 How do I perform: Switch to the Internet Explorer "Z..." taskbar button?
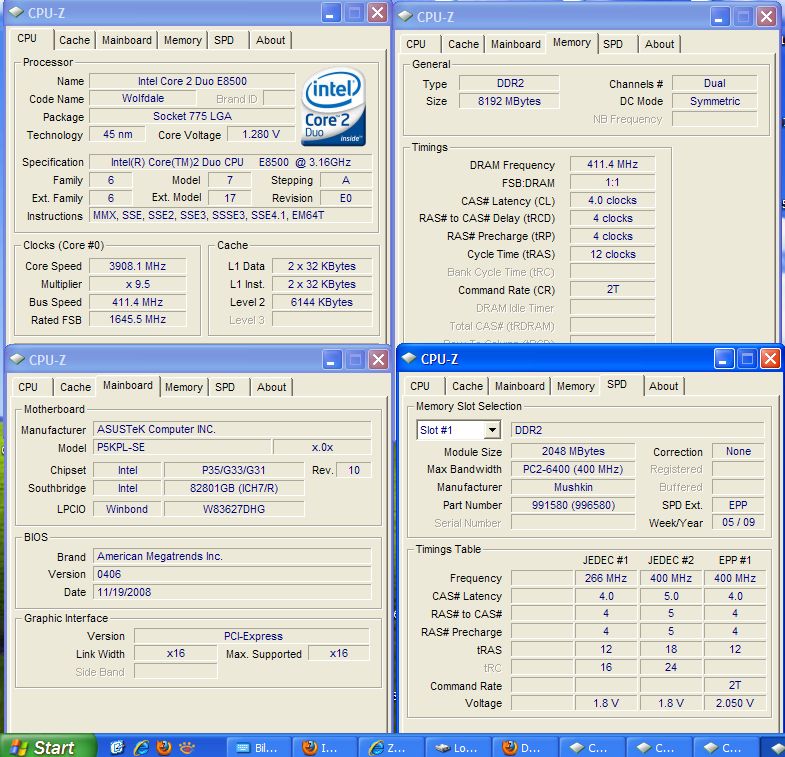tap(390, 747)
